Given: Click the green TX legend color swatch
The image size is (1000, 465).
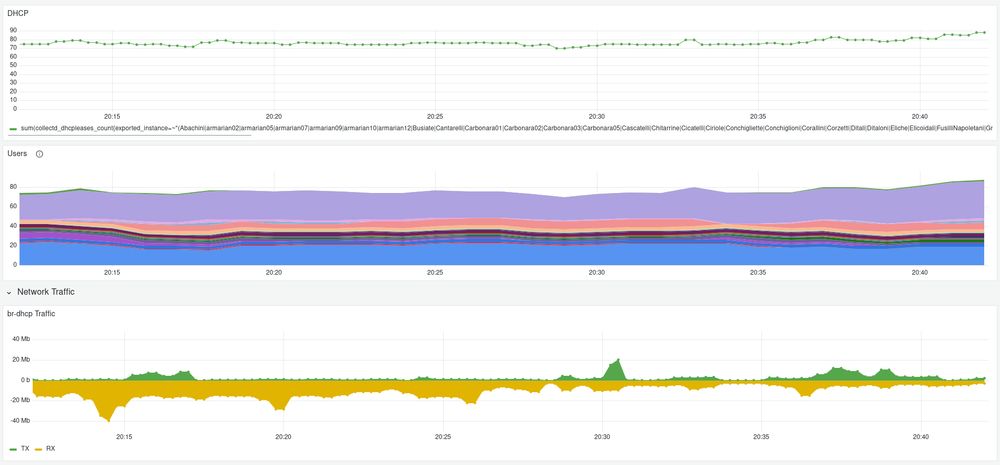Looking at the screenshot, I should point(13,449).
